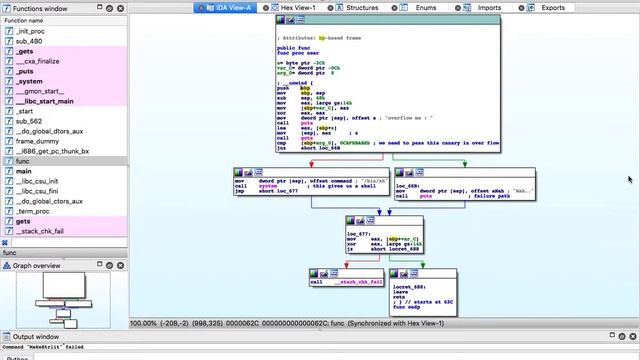This screenshot has width=640, height=360.
Task: Click the second title icon of the loc_668 node
Action: [409, 172]
